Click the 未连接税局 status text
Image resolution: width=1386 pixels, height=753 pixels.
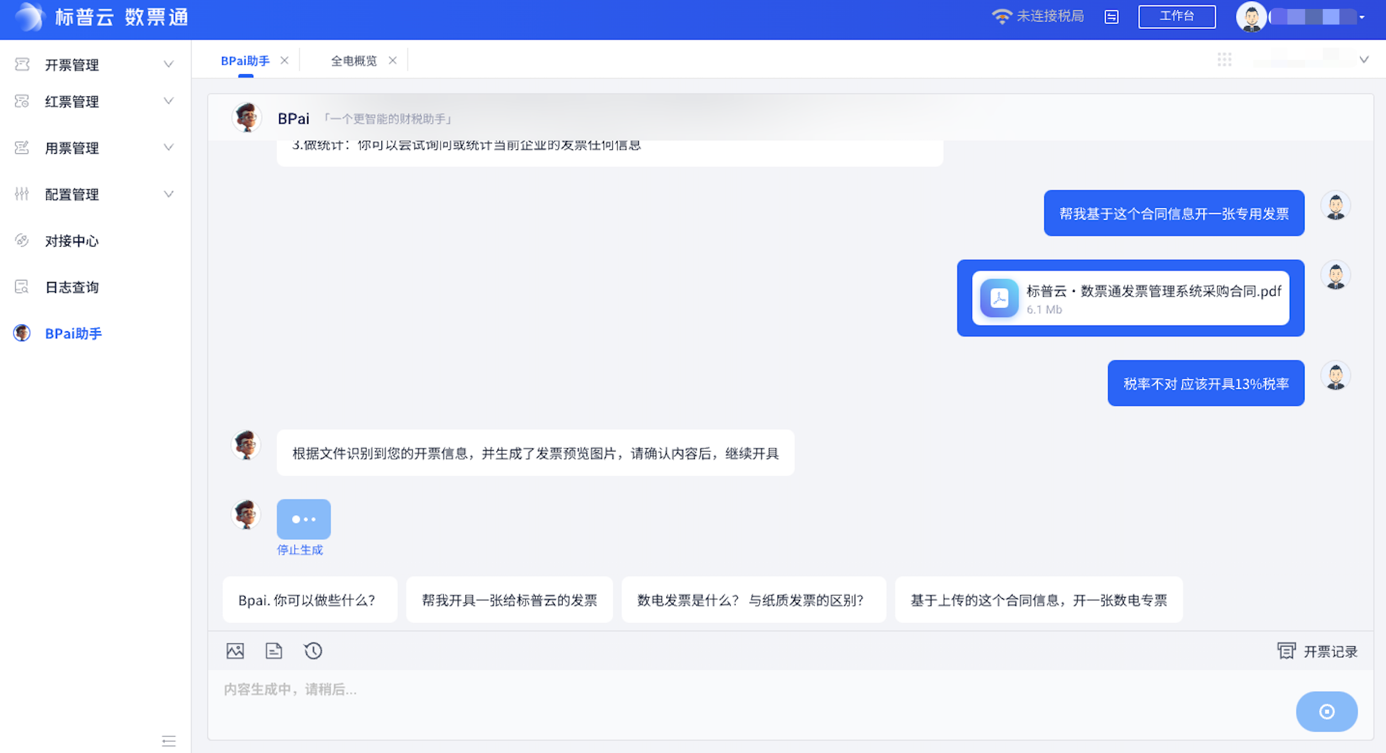(x=1050, y=17)
